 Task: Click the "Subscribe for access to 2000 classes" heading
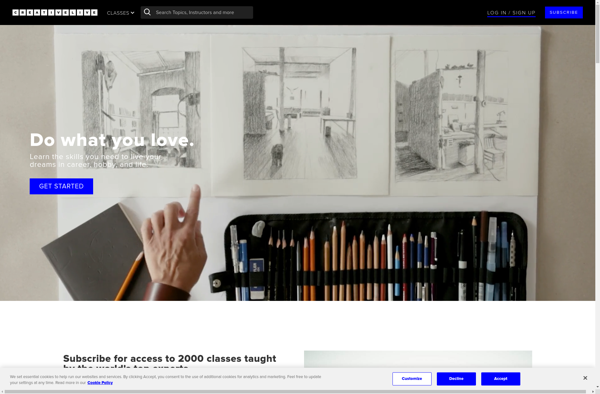click(x=170, y=362)
